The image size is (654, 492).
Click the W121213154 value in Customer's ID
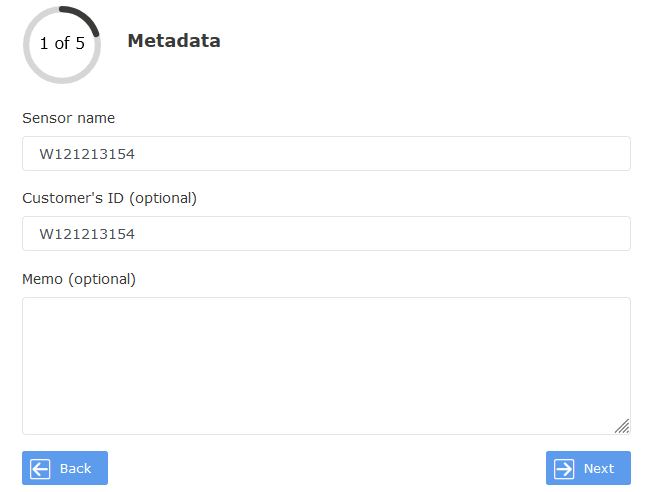[x=87, y=234]
